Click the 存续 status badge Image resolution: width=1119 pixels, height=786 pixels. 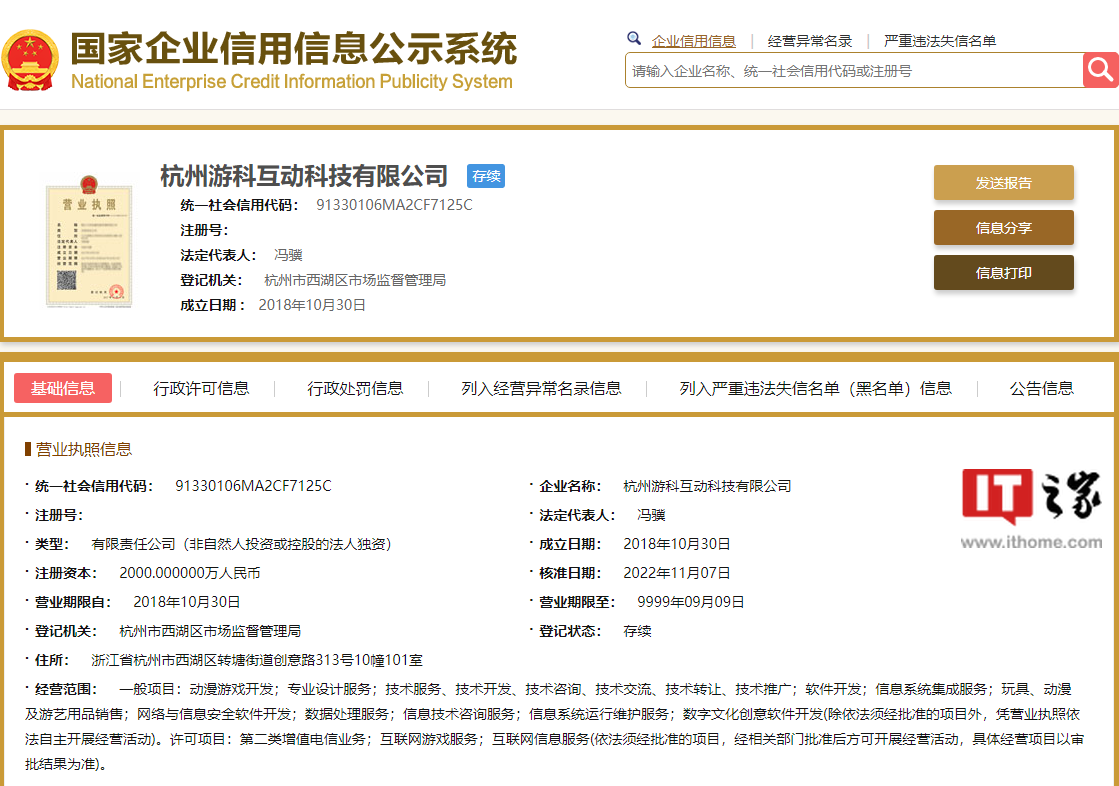point(485,176)
